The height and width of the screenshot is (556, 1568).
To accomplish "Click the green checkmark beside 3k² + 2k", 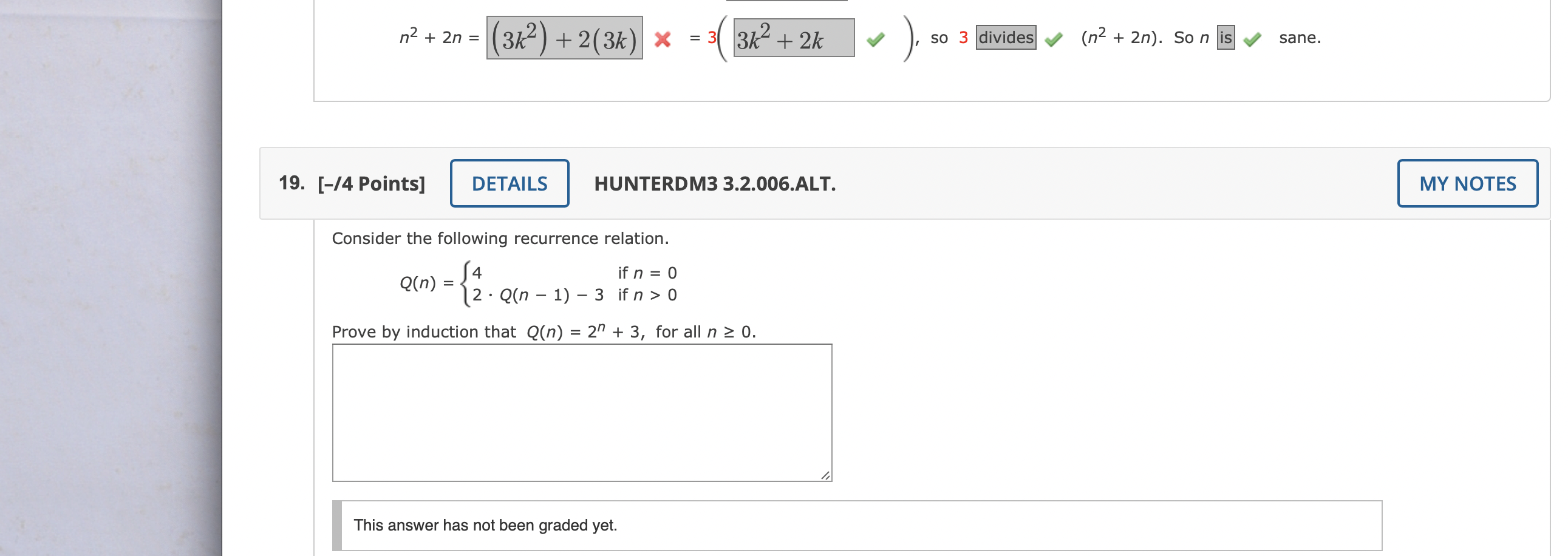I will click(x=876, y=41).
